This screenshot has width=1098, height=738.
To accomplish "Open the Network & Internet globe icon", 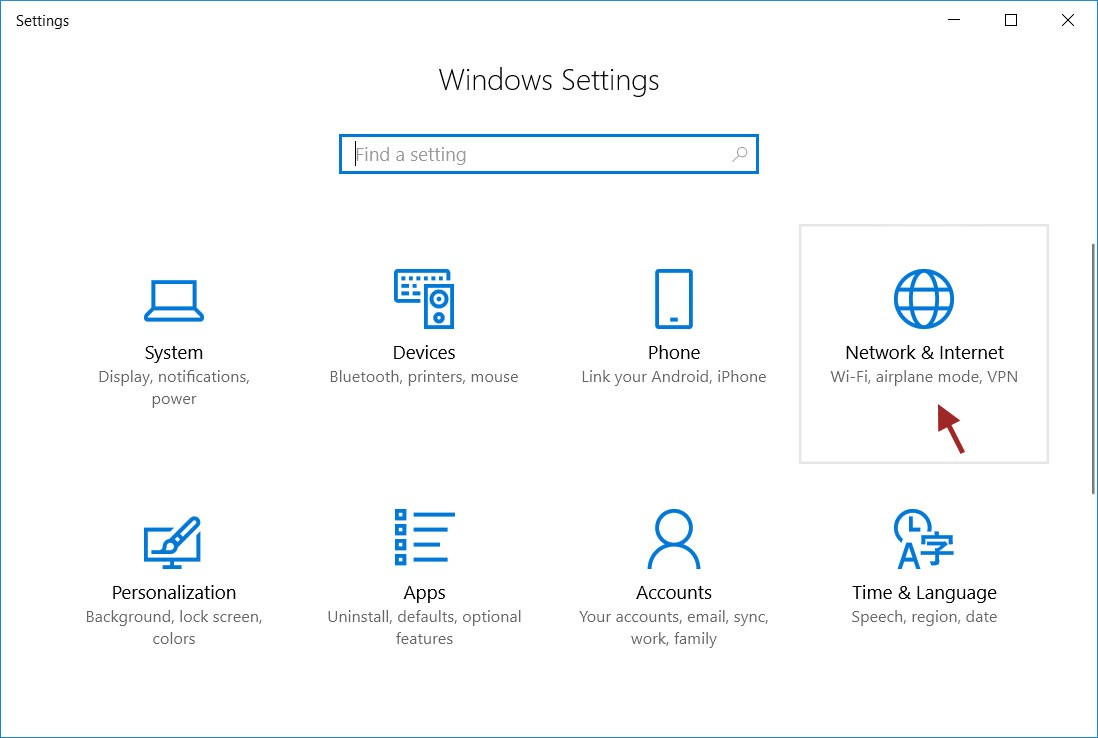I will point(924,298).
